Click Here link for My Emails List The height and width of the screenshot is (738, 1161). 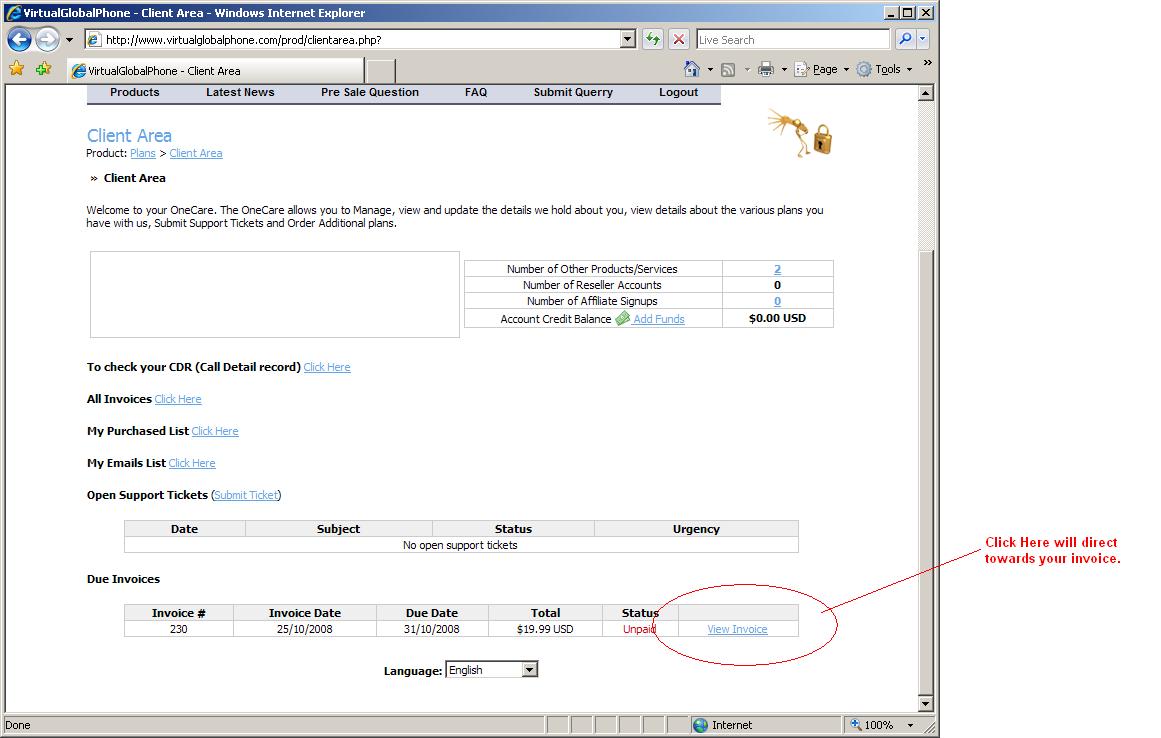[x=192, y=463]
